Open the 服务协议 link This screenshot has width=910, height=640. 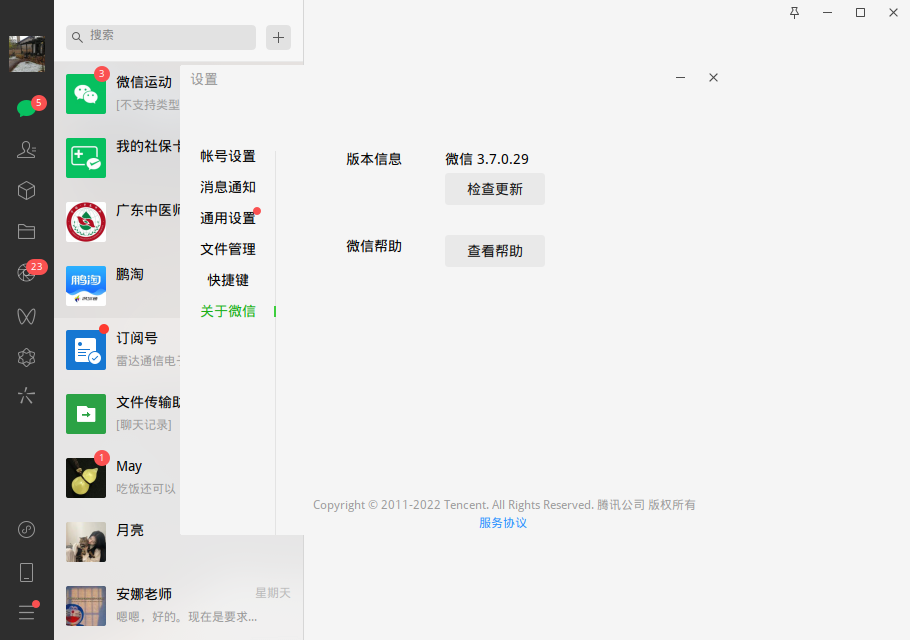tap(503, 523)
